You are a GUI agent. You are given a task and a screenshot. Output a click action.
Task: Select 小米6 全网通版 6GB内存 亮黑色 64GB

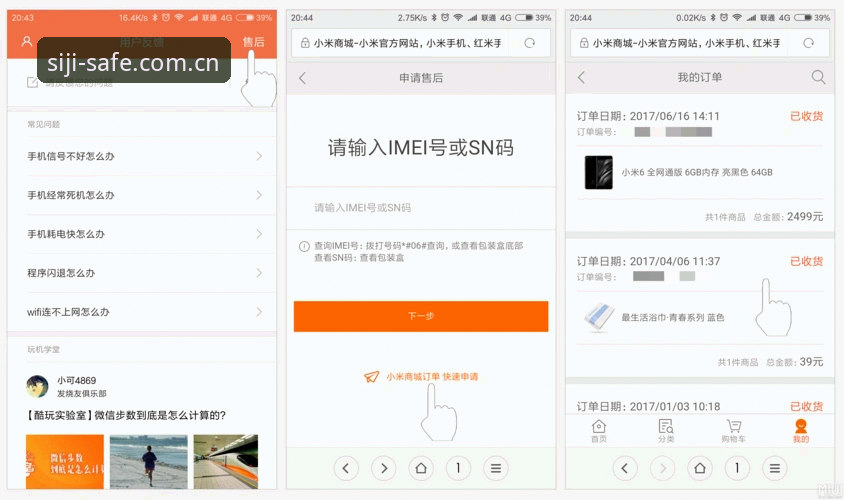[x=697, y=172]
